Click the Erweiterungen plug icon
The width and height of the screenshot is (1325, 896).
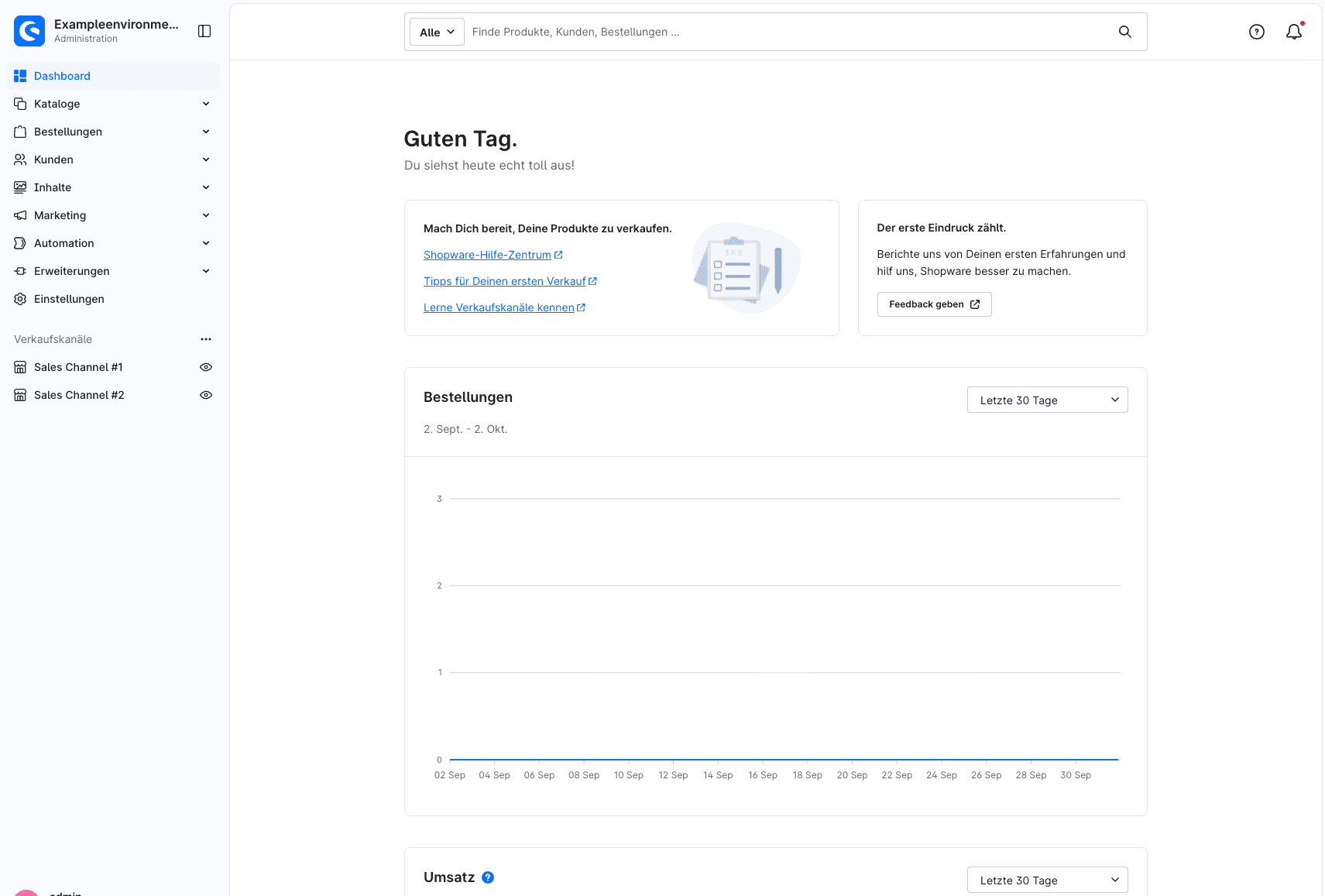(20, 271)
